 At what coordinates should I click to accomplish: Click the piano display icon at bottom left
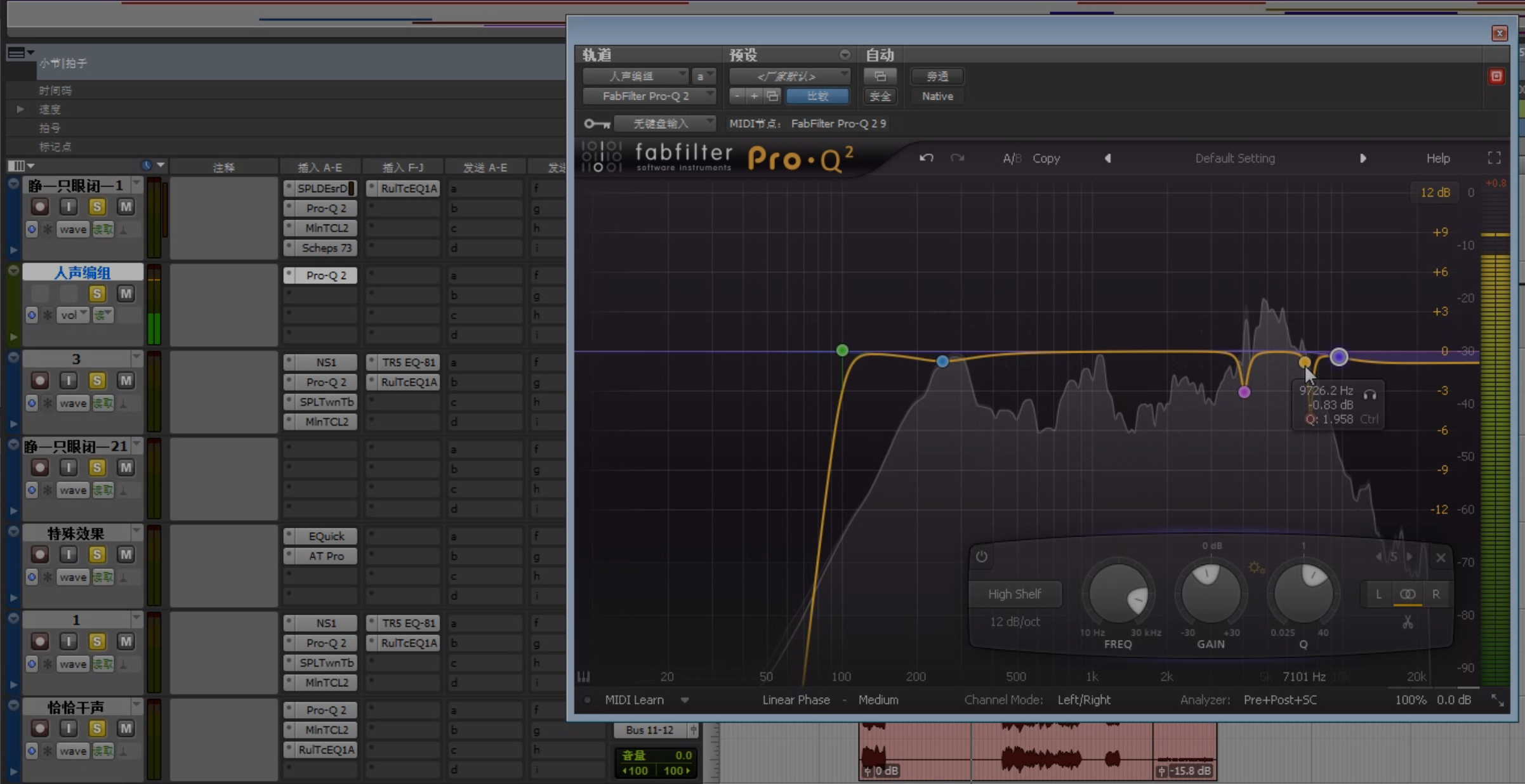coord(583,677)
